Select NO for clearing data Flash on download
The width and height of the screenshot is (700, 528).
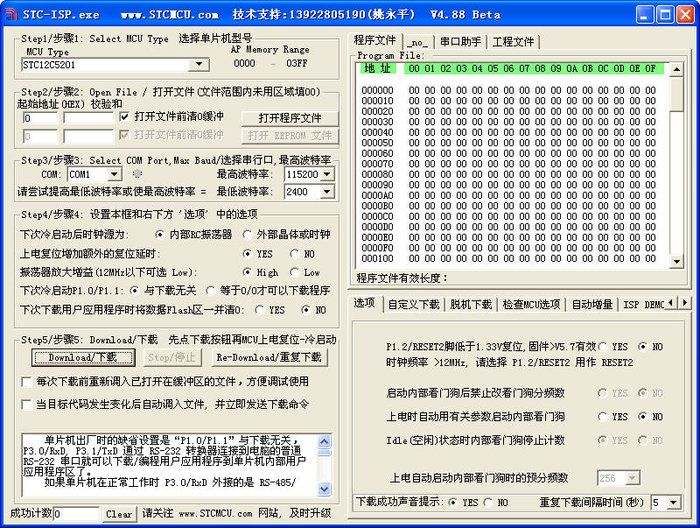tap(306, 310)
